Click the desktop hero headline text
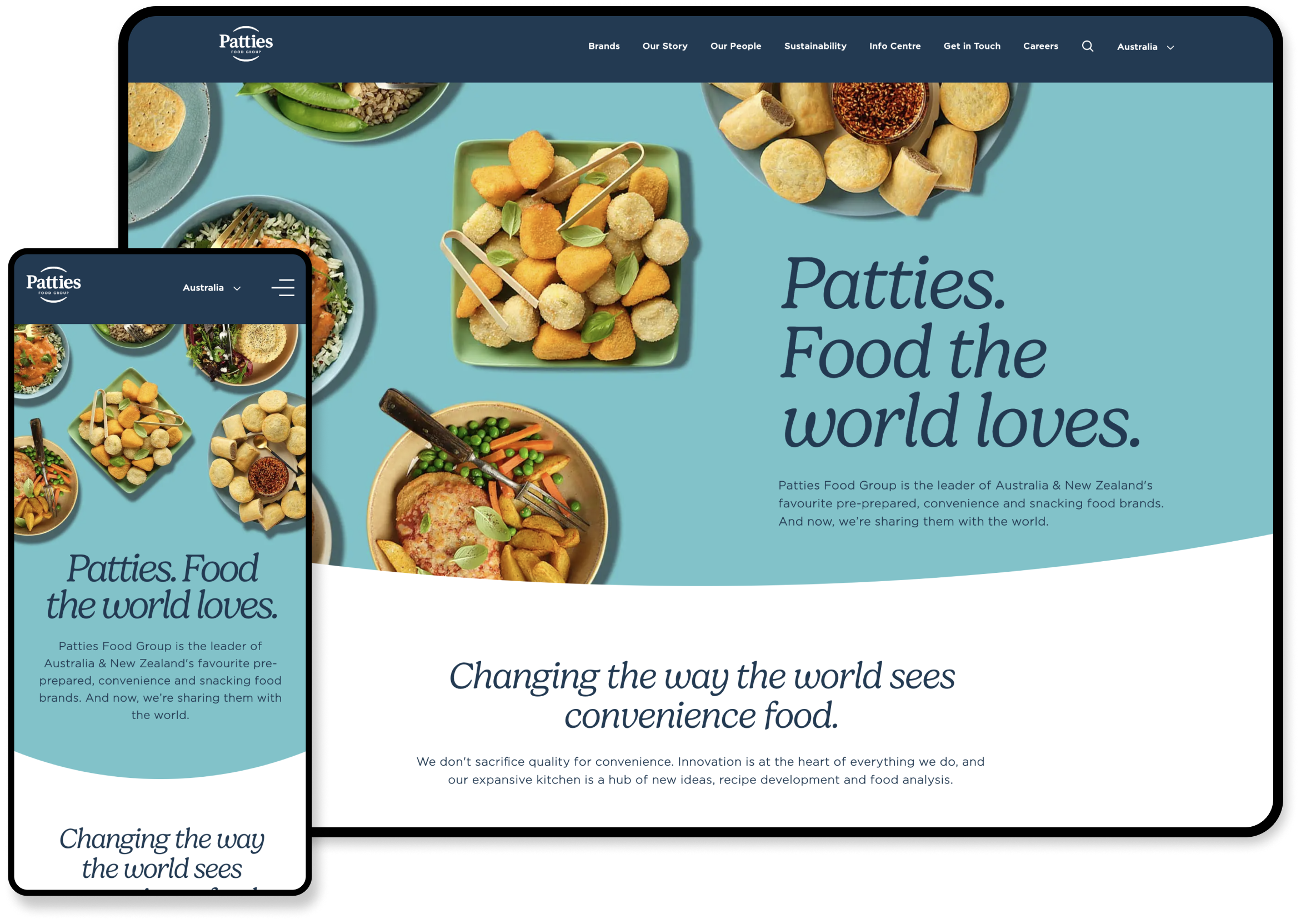 click(960, 352)
